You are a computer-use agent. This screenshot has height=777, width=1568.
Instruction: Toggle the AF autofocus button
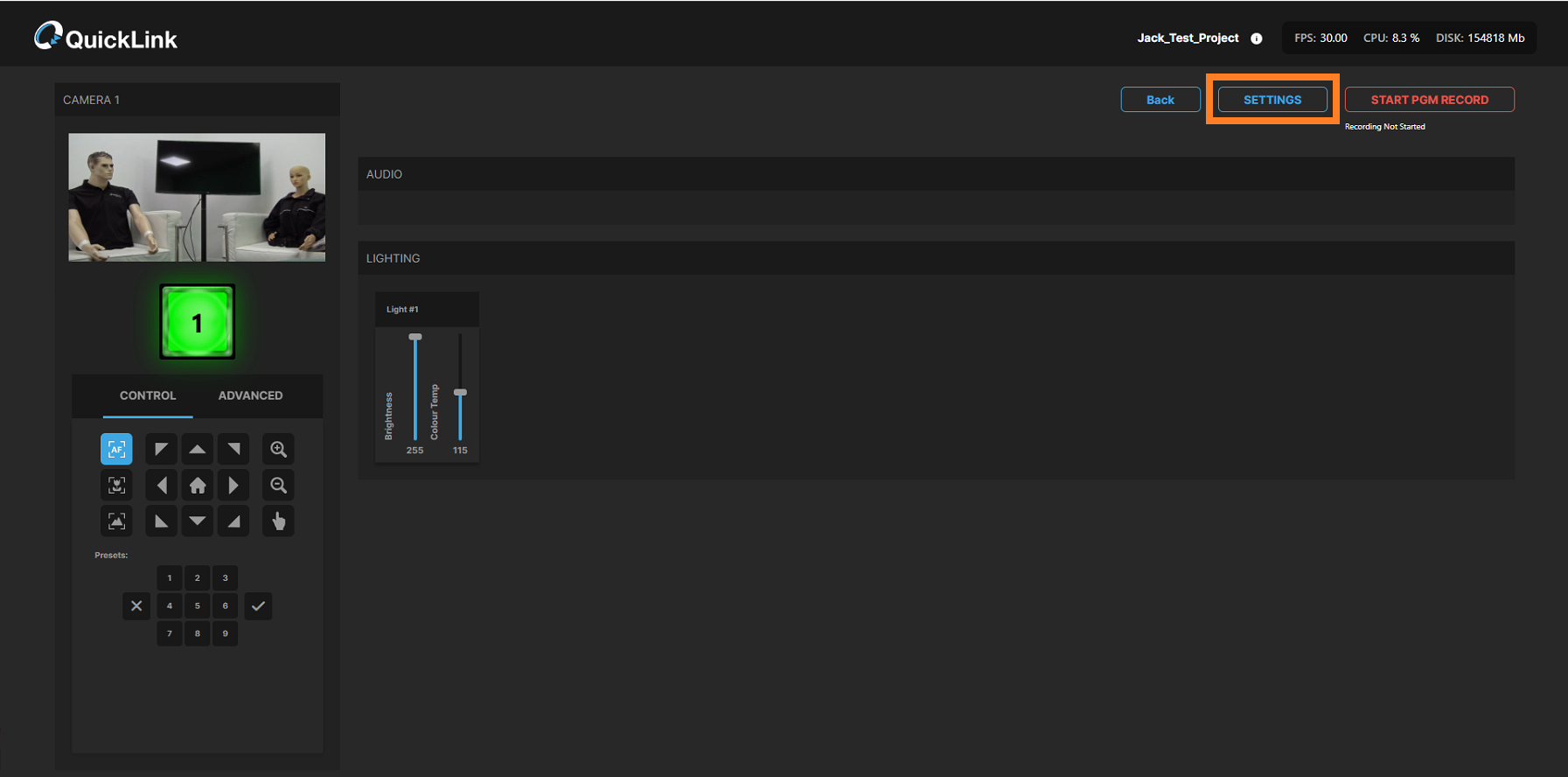(x=116, y=450)
